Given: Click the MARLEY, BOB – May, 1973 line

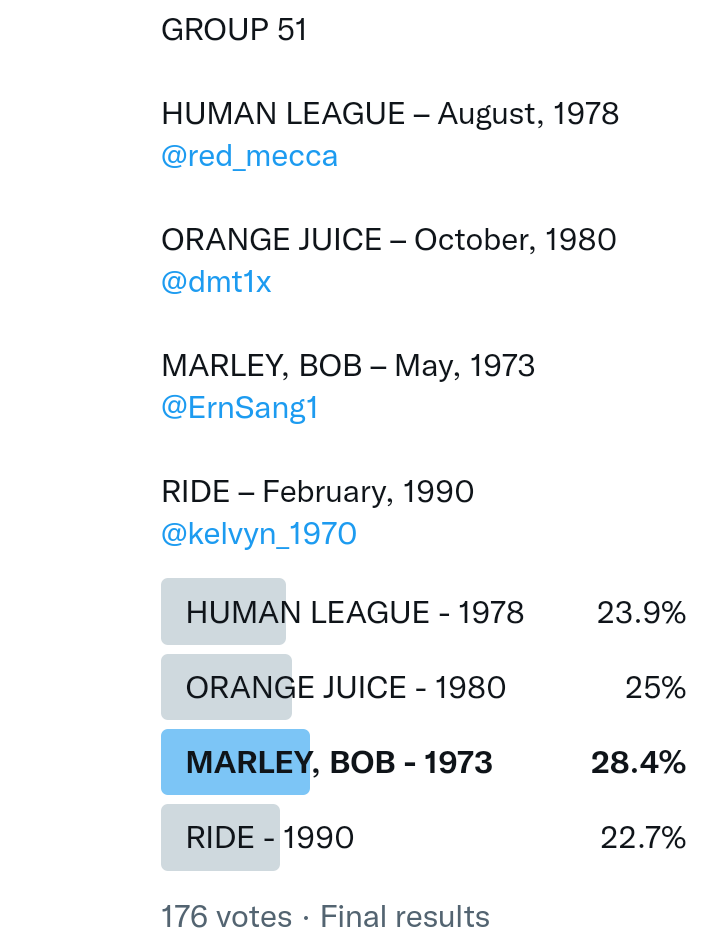Looking at the screenshot, I should pos(348,366).
